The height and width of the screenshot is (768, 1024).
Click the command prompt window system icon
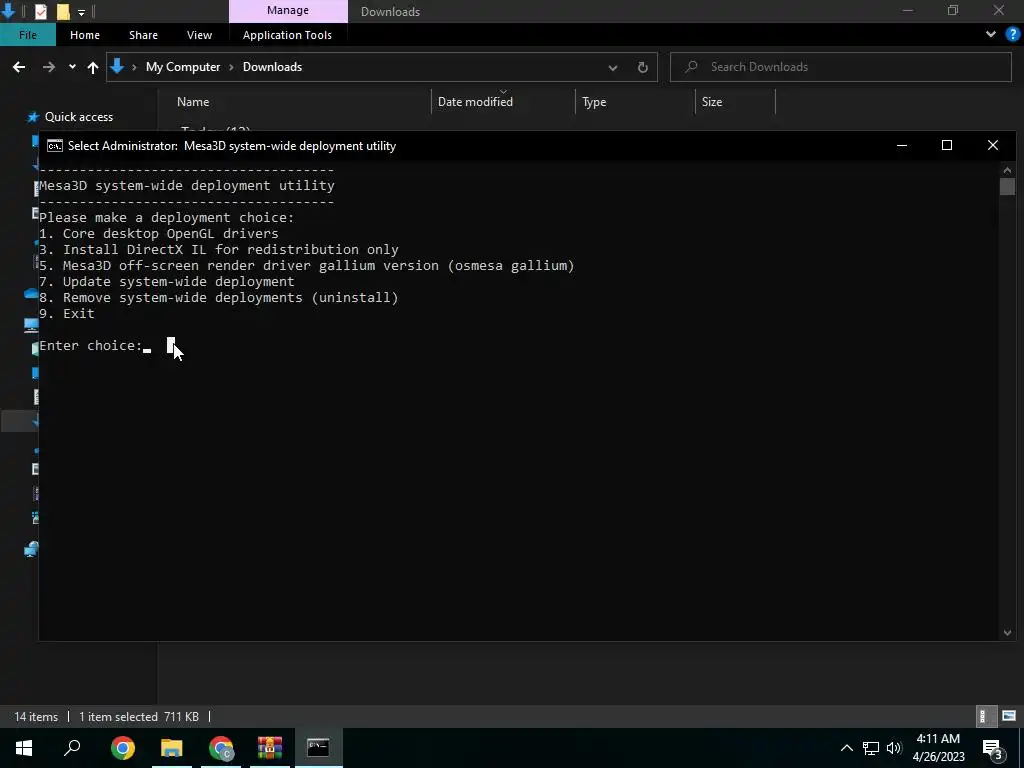tap(55, 146)
